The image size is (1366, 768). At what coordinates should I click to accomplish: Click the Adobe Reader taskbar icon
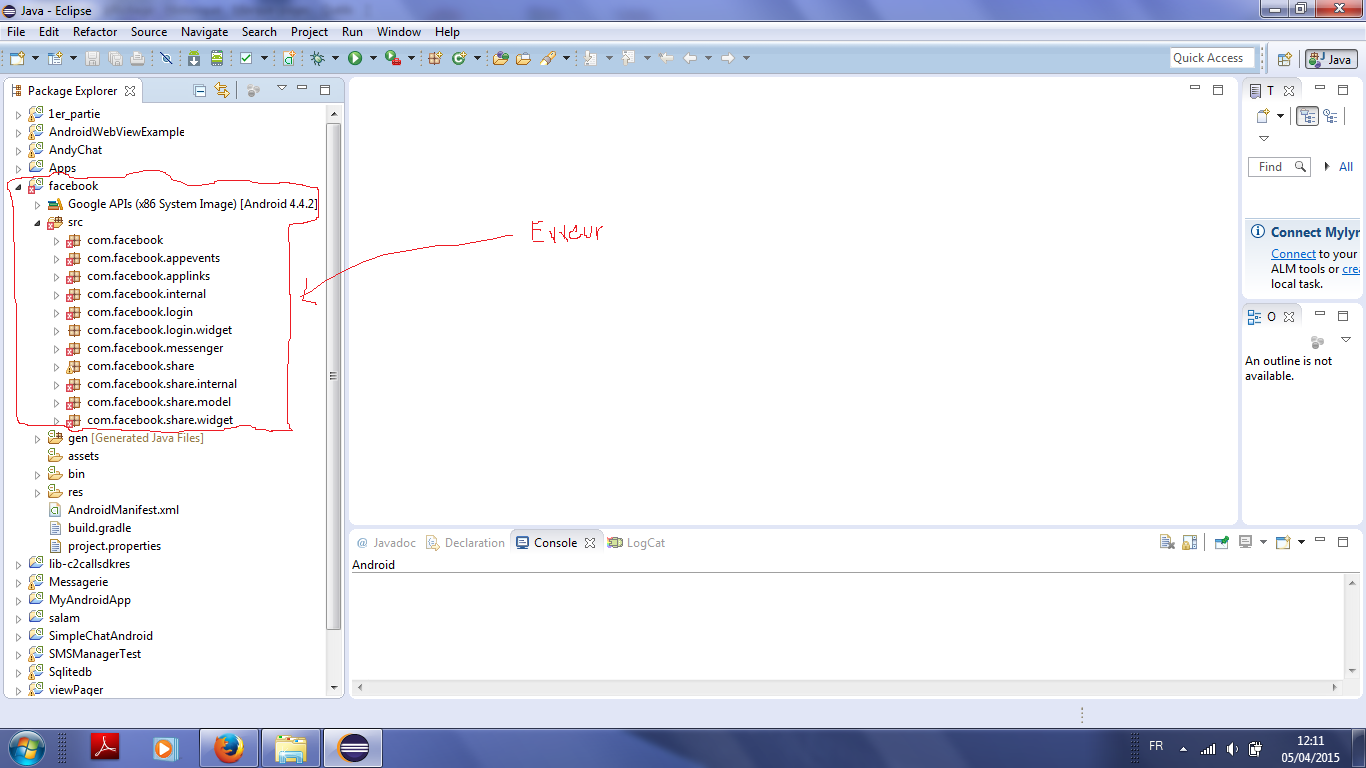(106, 747)
